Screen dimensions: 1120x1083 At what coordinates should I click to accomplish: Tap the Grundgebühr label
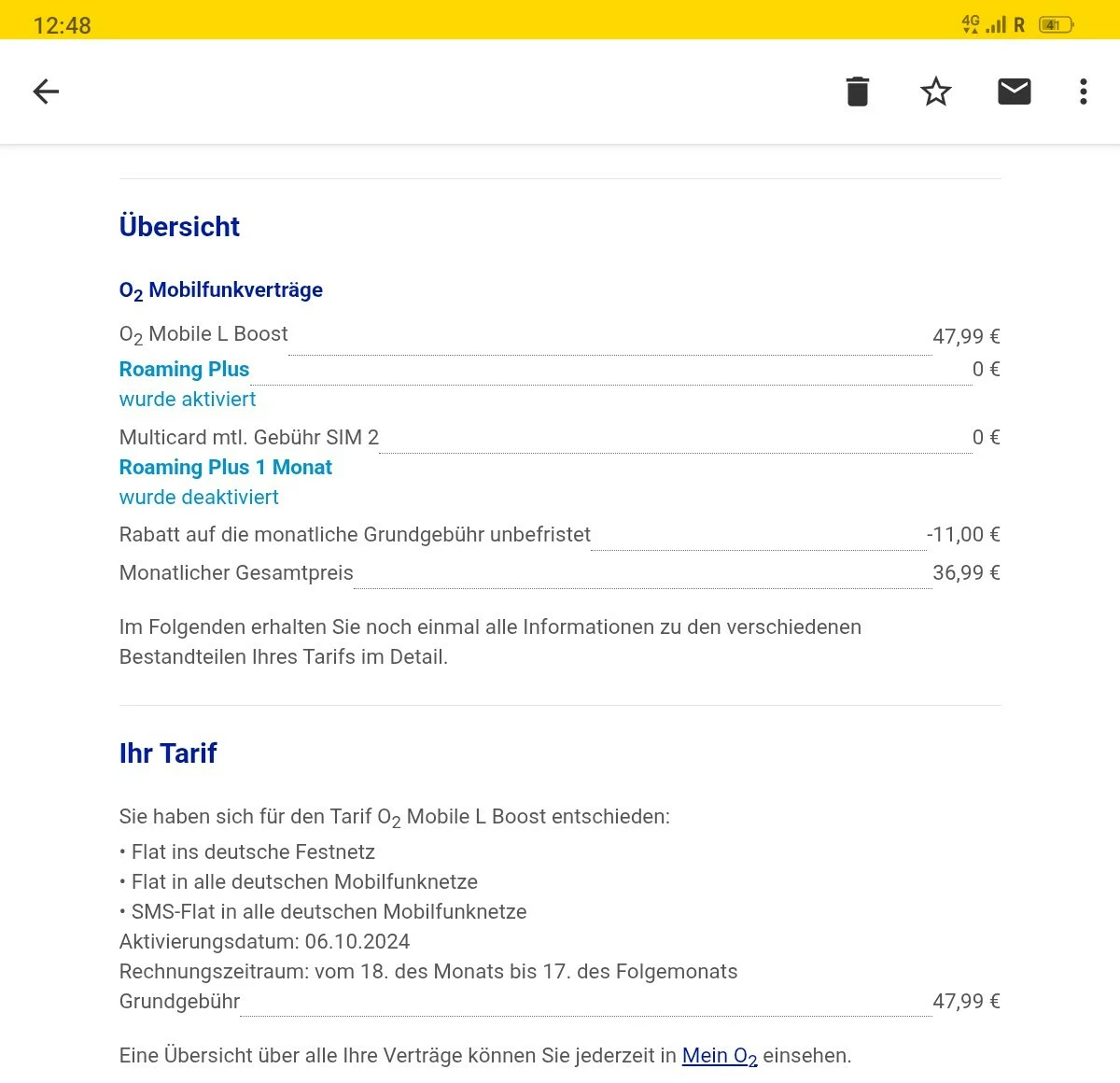tap(179, 1001)
